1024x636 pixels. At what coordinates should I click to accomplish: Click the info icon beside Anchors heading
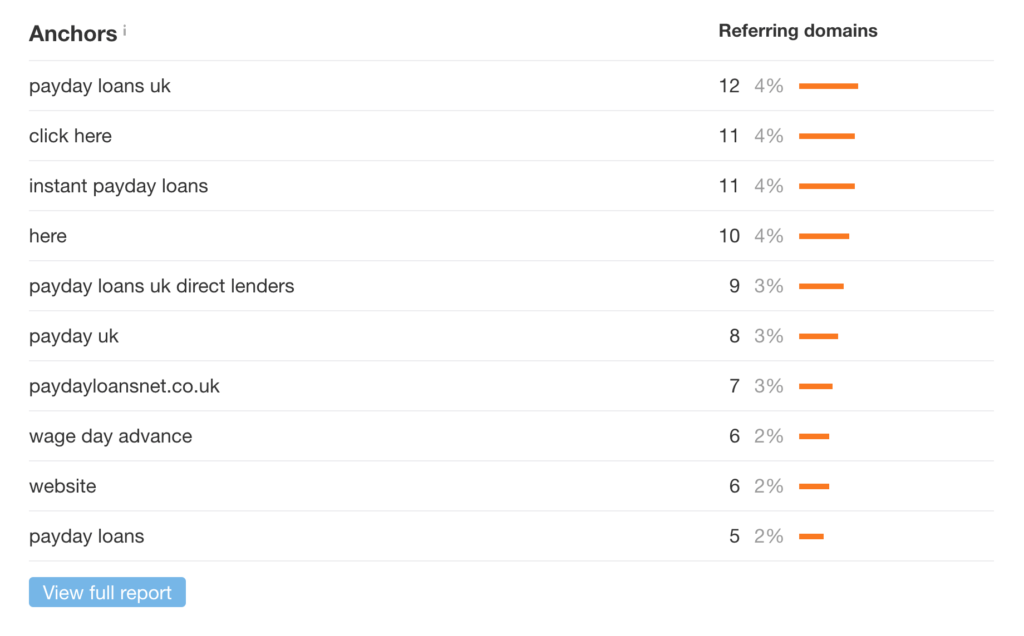coord(125,30)
